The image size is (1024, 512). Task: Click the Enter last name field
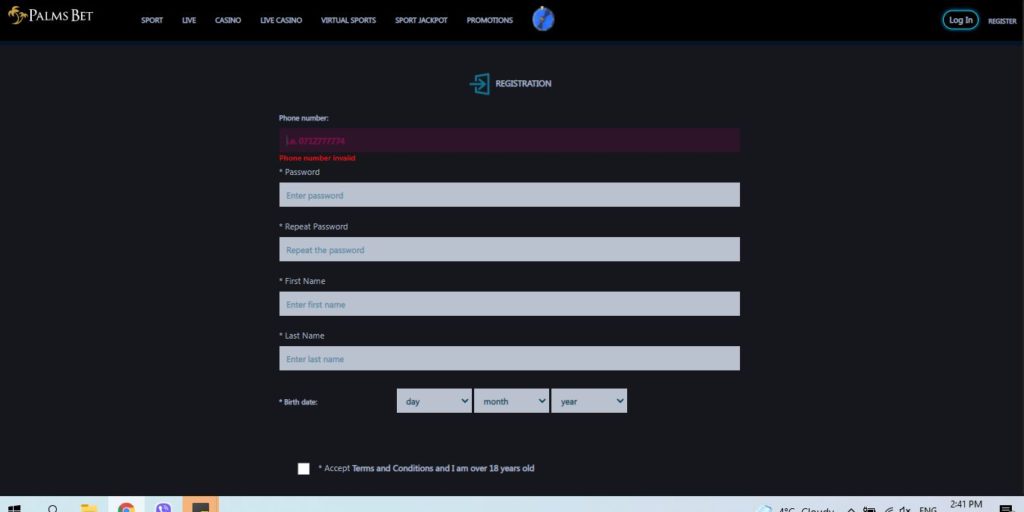click(x=509, y=359)
